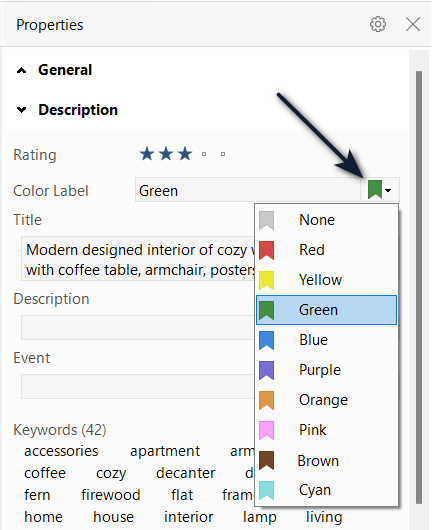Collapse the General section
This screenshot has width=432, height=530.
22,70
